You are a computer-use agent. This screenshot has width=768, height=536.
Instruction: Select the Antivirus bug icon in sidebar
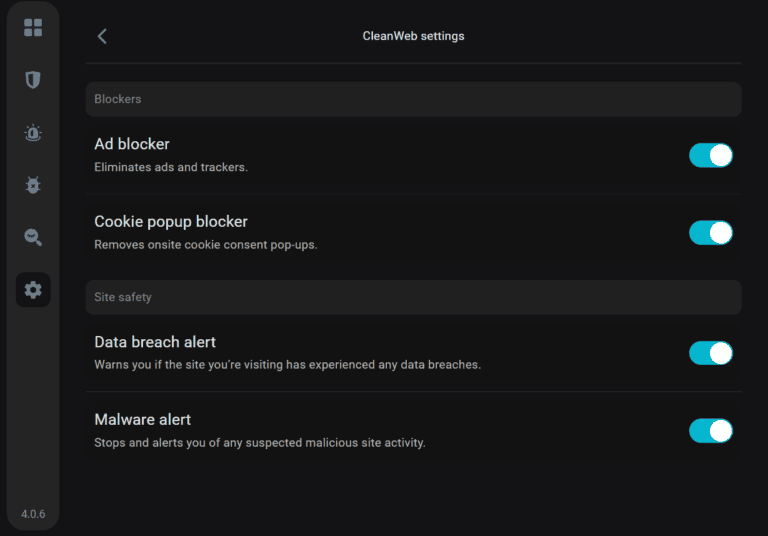[x=33, y=185]
